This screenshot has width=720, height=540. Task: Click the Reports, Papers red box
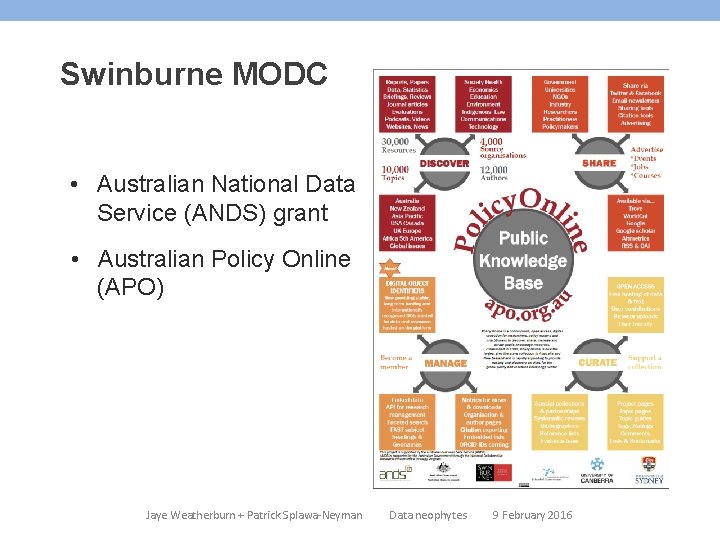click(407, 104)
